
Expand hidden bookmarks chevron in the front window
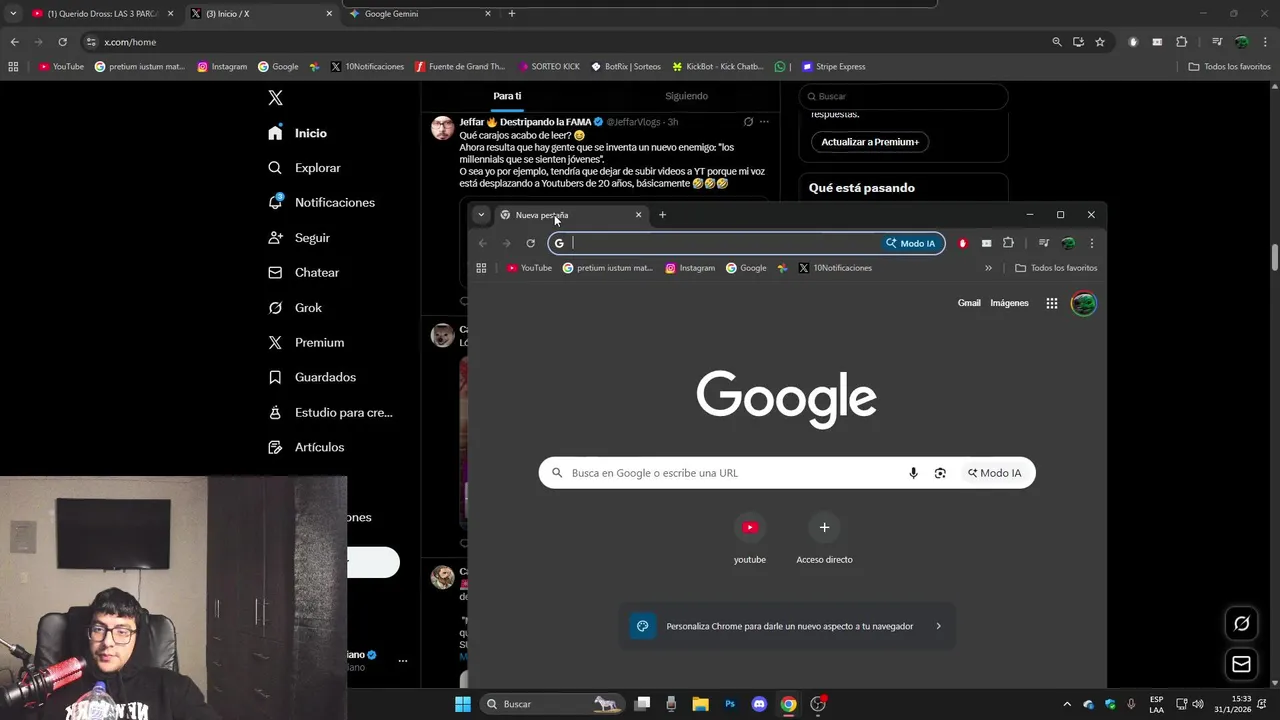pyautogui.click(x=988, y=268)
